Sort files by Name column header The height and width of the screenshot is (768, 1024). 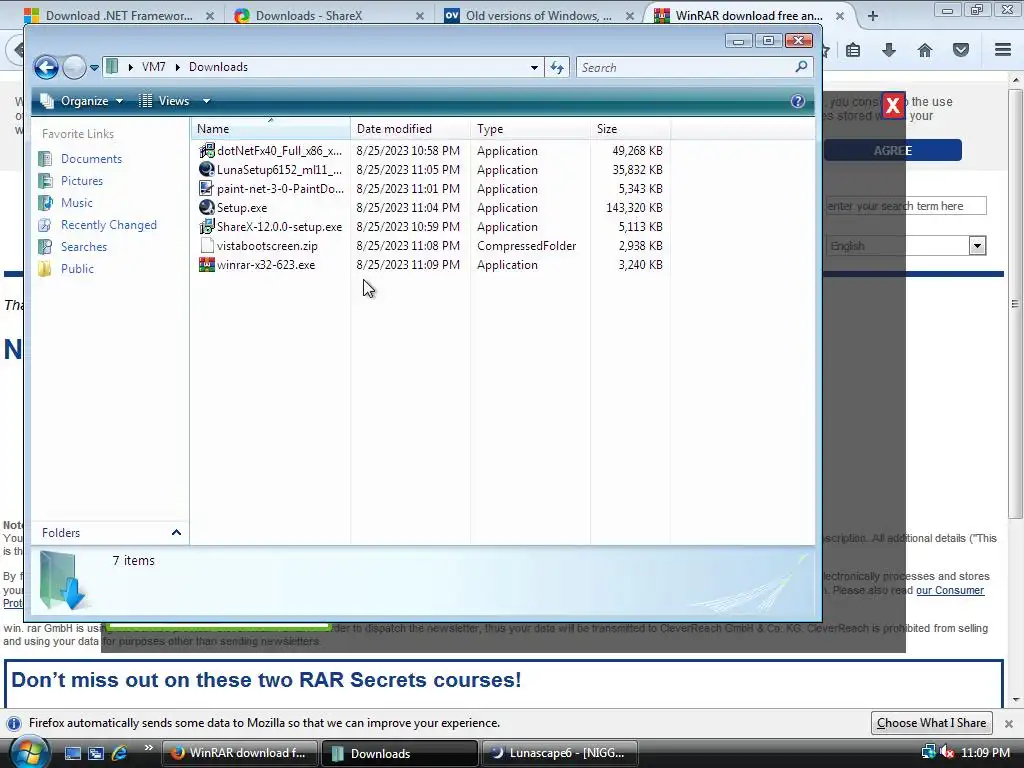point(270,129)
